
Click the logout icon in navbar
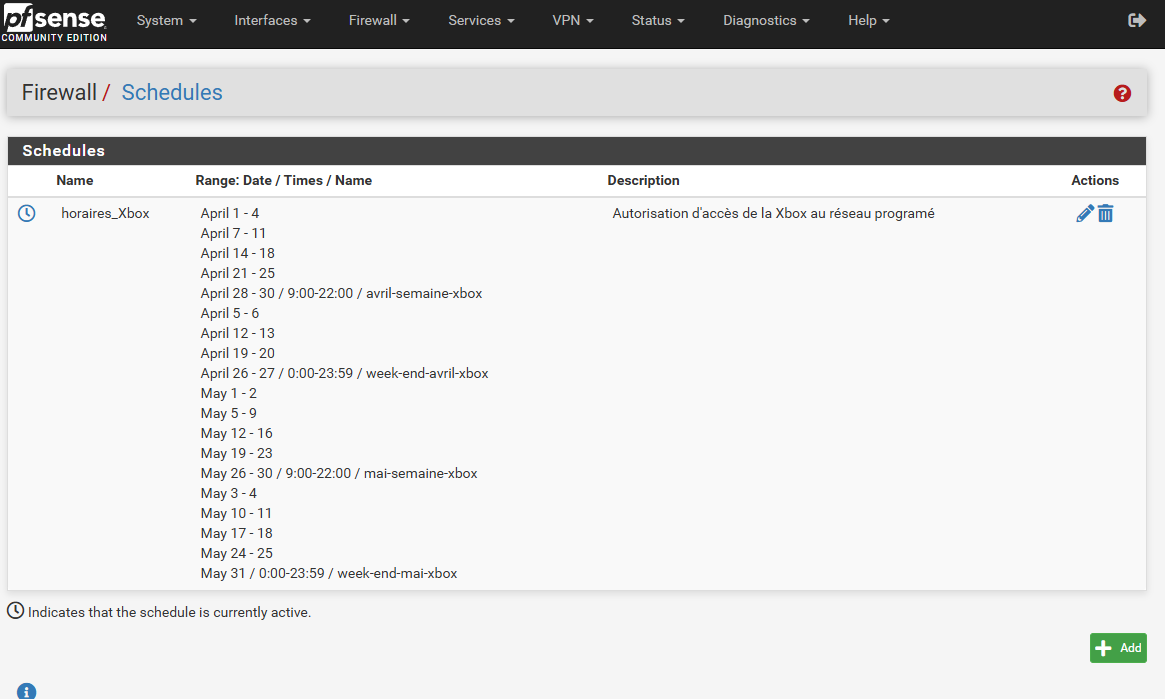click(x=1136, y=20)
